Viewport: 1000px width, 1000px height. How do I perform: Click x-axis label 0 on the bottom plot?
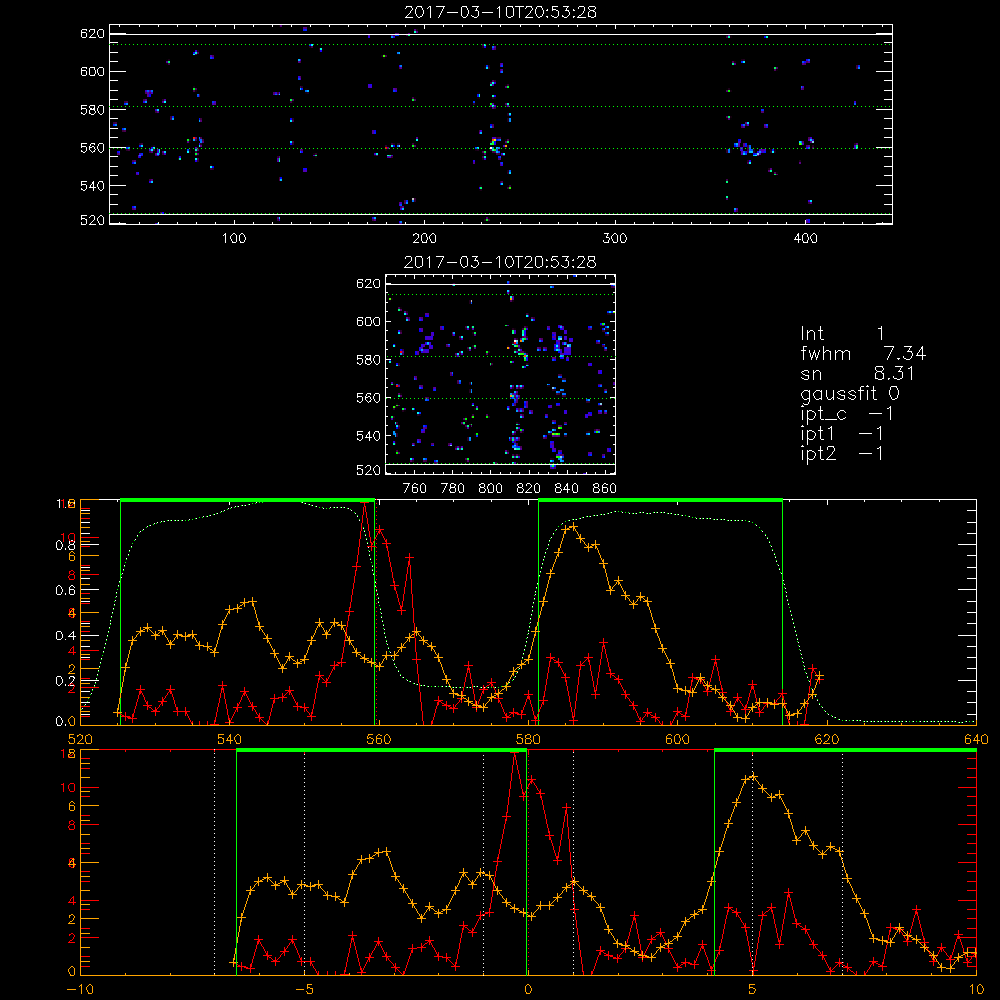click(x=527, y=989)
